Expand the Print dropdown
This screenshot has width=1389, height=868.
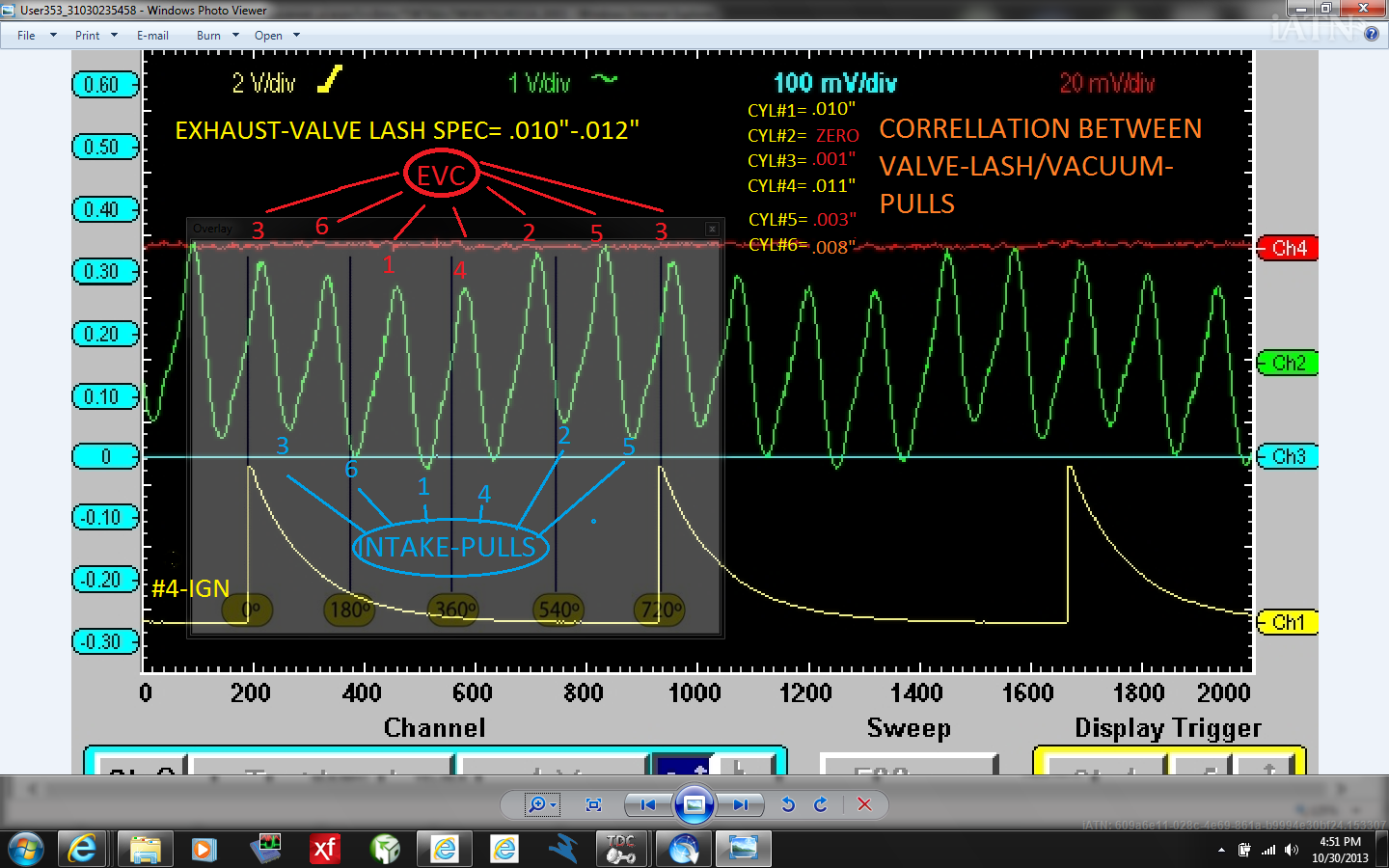pos(95,36)
